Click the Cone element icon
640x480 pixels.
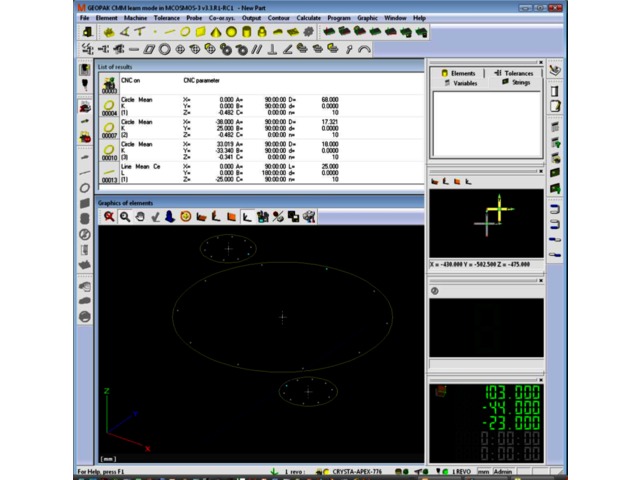click(216, 32)
